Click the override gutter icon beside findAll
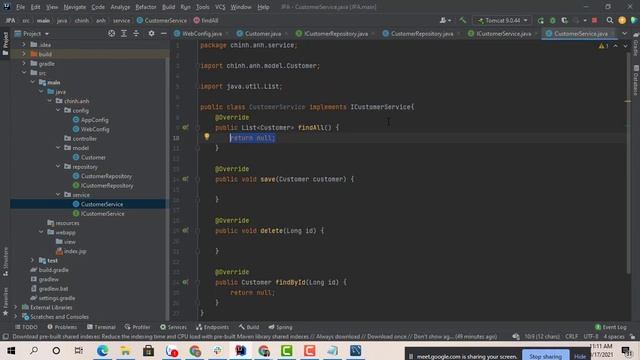The image size is (640, 360). point(185,127)
